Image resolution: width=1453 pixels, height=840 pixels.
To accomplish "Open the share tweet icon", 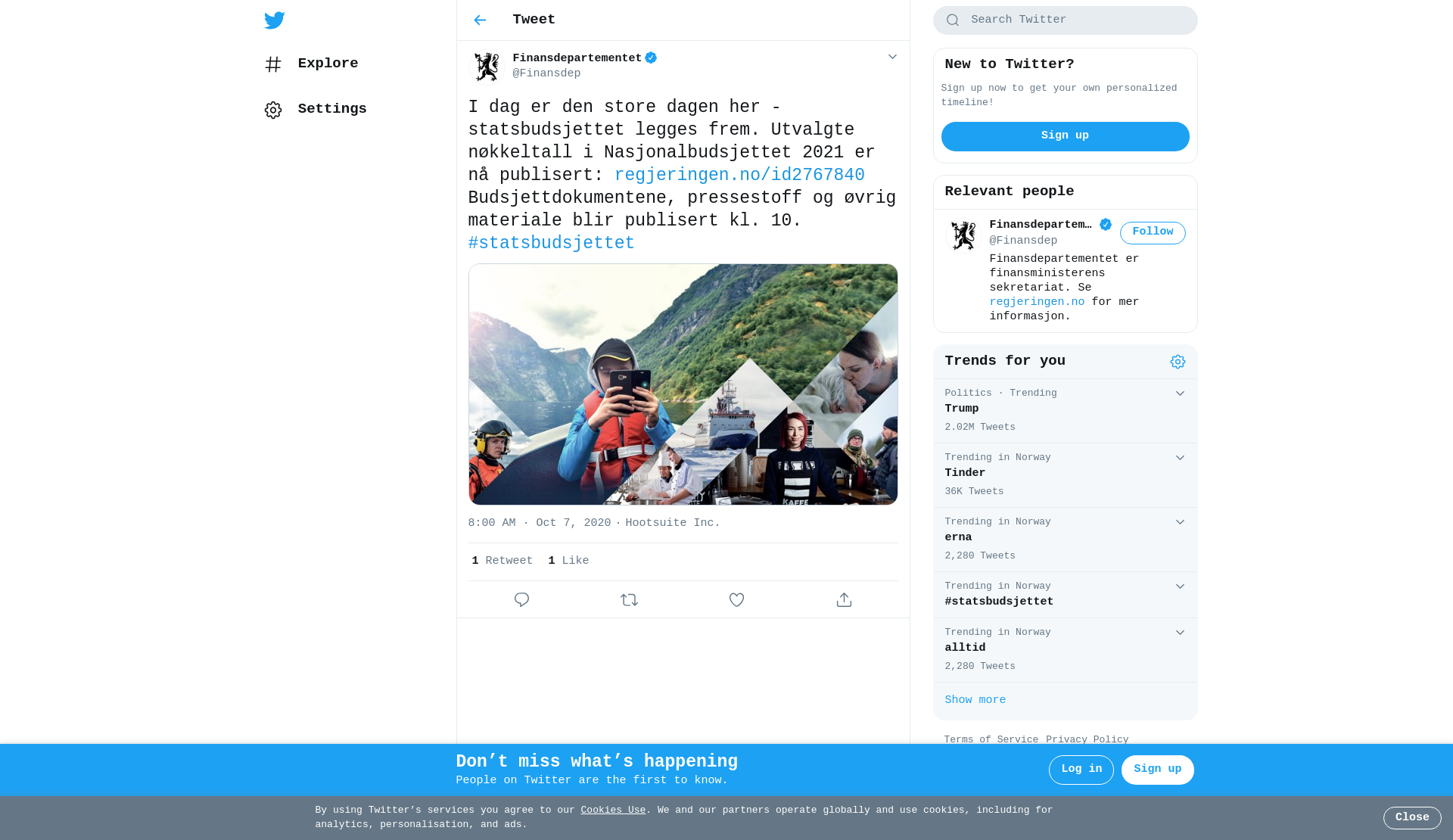I will click(x=844, y=600).
